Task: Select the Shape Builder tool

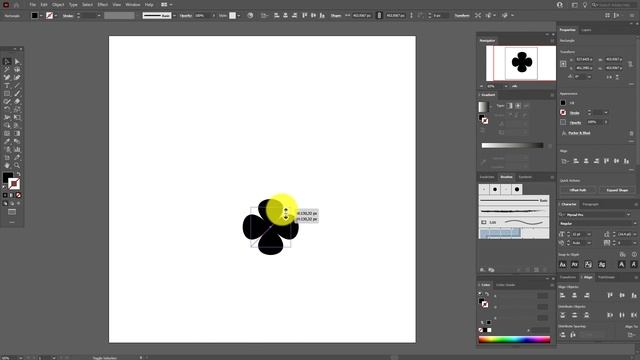Action: coord(7,125)
